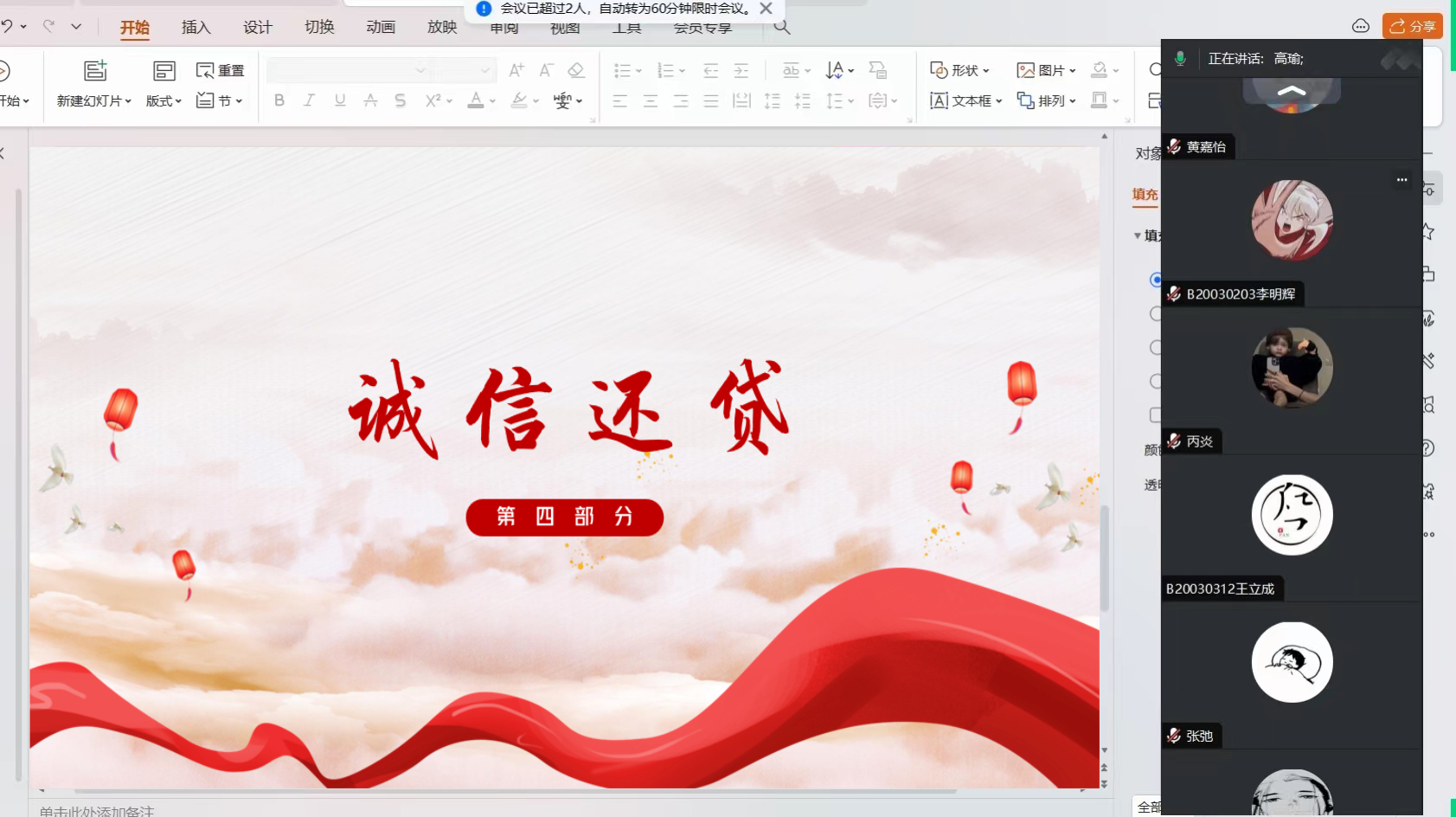Click the cloud sync status icon
Image resolution: width=1456 pixels, height=817 pixels.
1361,26
